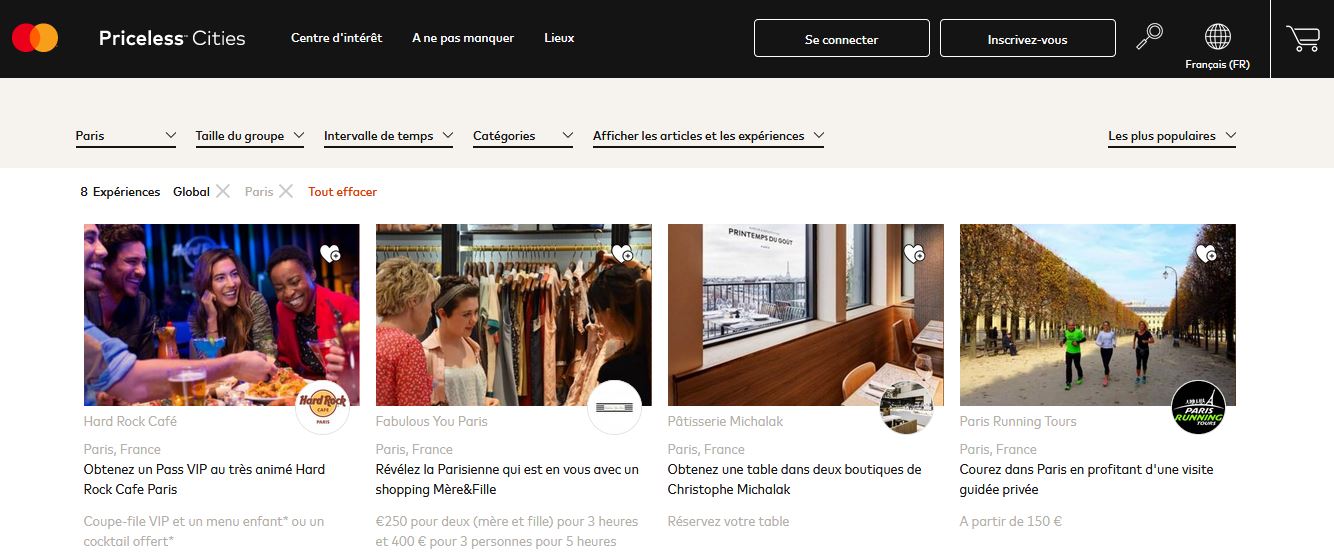Open Afficher les articles et les expériences dropdown
The height and width of the screenshot is (557, 1334).
click(708, 136)
